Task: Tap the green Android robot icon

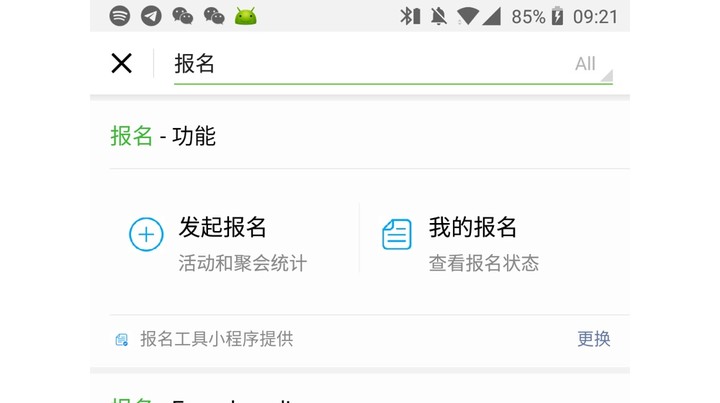Action: (x=246, y=16)
